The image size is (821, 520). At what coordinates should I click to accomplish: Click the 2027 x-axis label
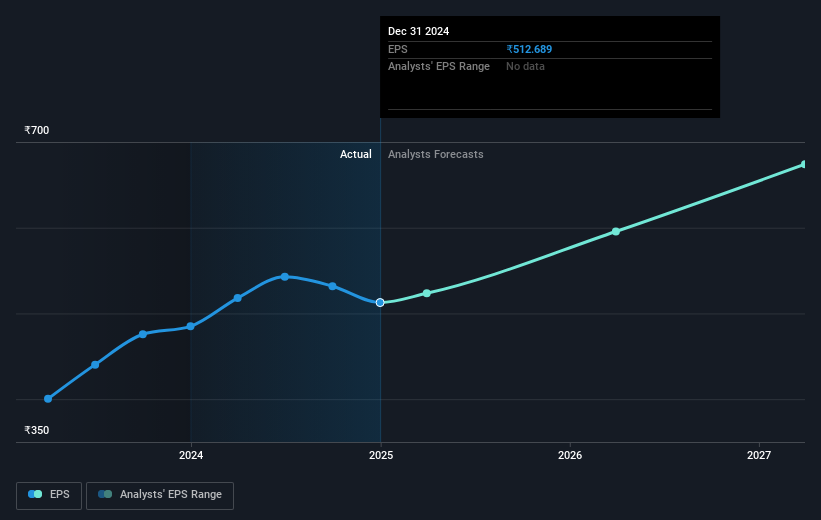pyautogui.click(x=759, y=455)
